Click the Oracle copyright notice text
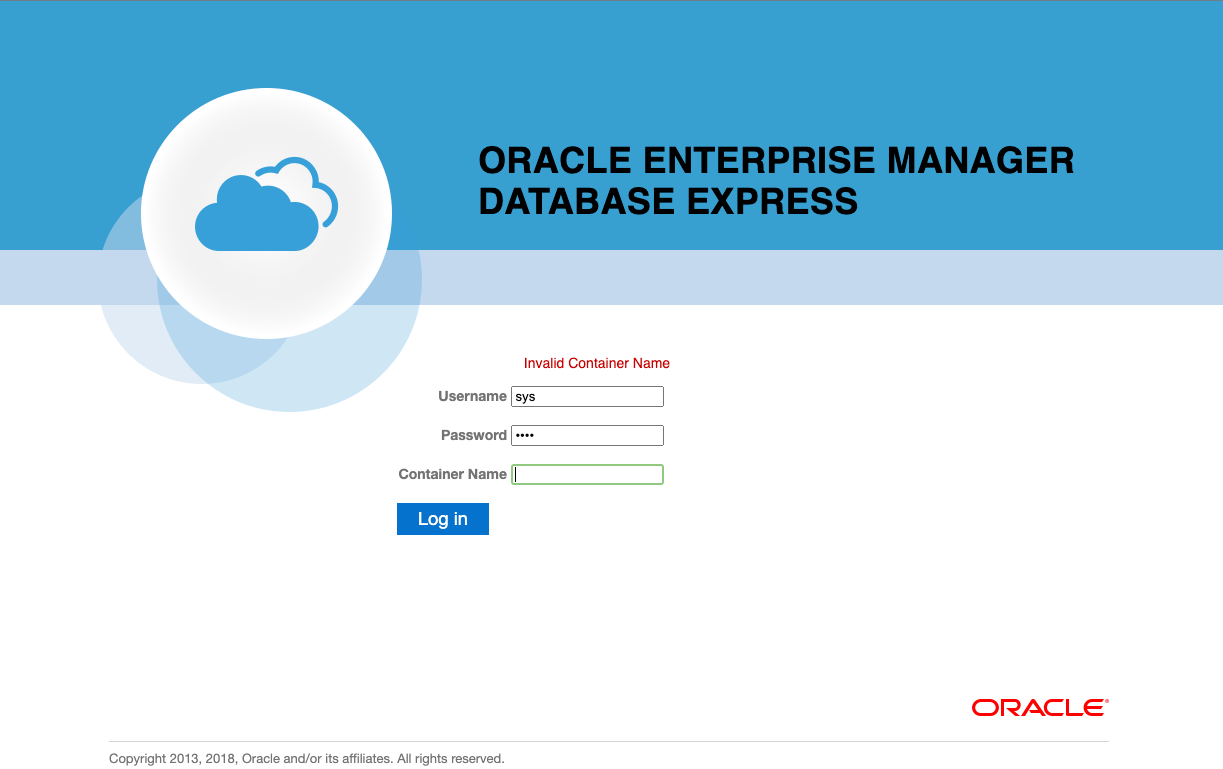 (307, 759)
